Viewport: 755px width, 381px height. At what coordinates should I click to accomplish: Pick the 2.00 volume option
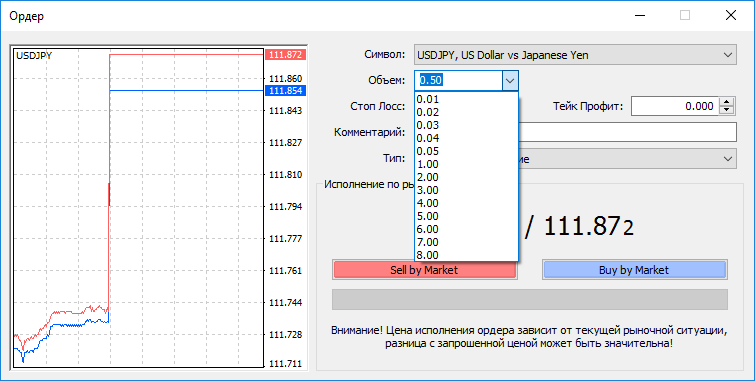[466, 178]
